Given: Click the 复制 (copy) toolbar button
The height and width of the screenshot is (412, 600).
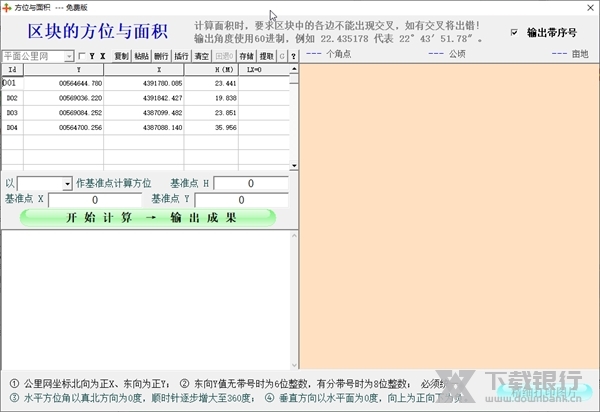Looking at the screenshot, I should click(x=122, y=56).
